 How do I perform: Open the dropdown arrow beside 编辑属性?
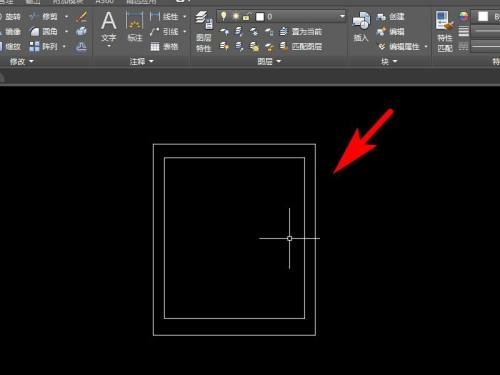426,47
